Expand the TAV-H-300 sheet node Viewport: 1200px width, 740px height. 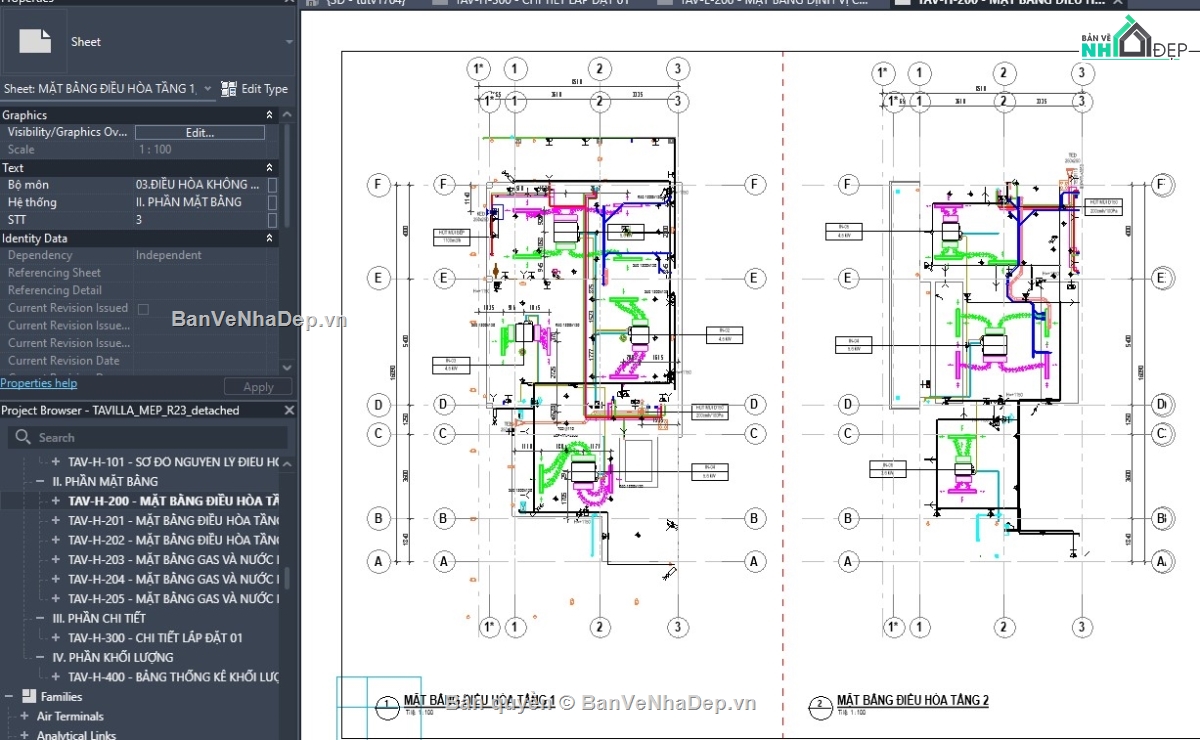[x=56, y=638]
